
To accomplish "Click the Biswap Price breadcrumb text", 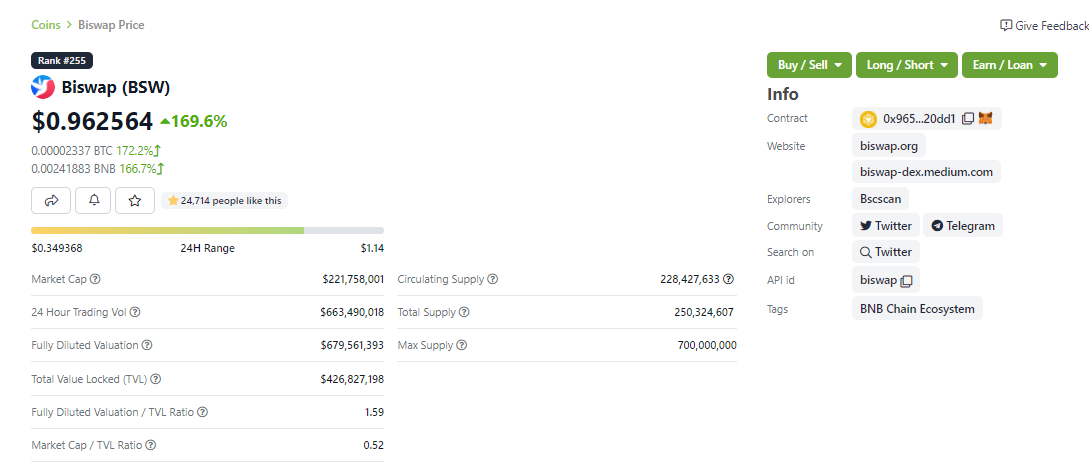I will tap(111, 25).
